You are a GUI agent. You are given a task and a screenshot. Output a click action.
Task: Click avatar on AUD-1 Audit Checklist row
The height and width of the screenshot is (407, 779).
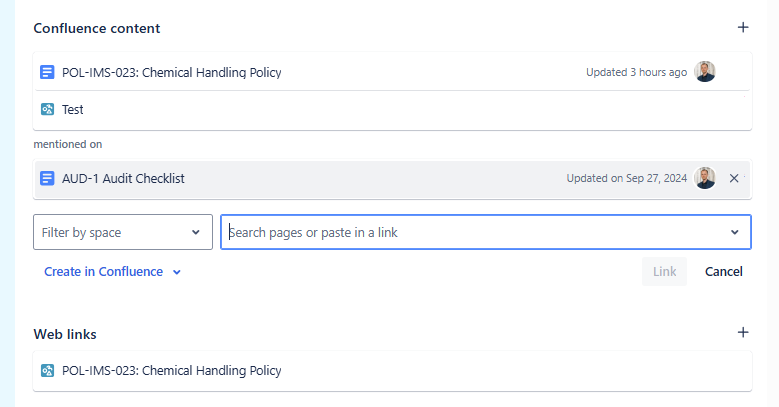point(704,178)
